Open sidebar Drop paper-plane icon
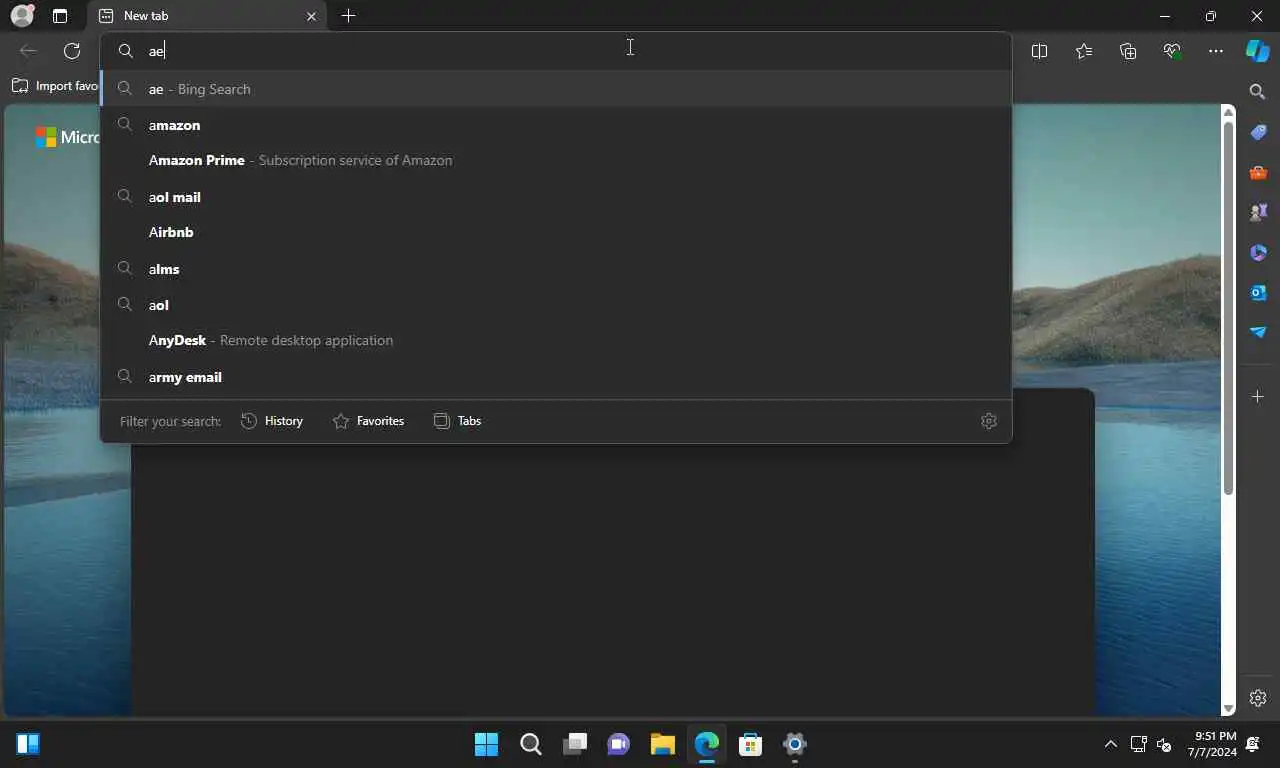Viewport: 1280px width, 768px height. 1258,332
